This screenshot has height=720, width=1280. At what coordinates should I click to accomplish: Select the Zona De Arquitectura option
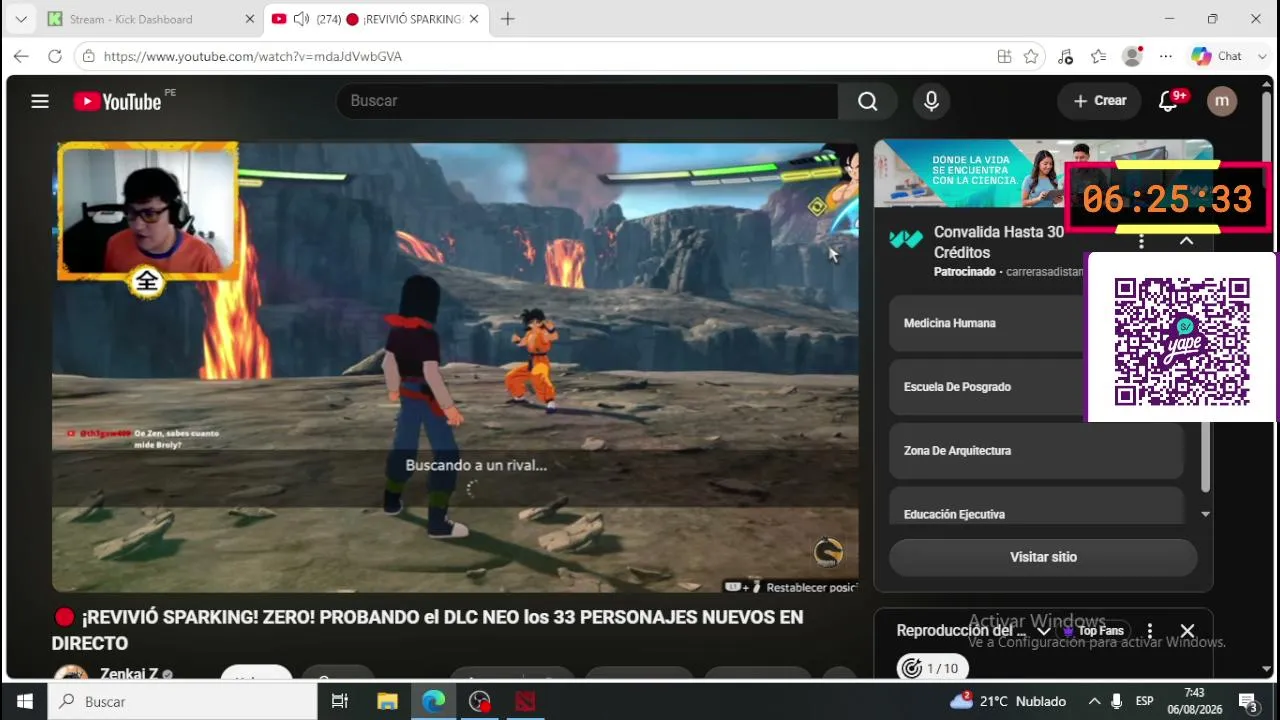click(x=1036, y=451)
